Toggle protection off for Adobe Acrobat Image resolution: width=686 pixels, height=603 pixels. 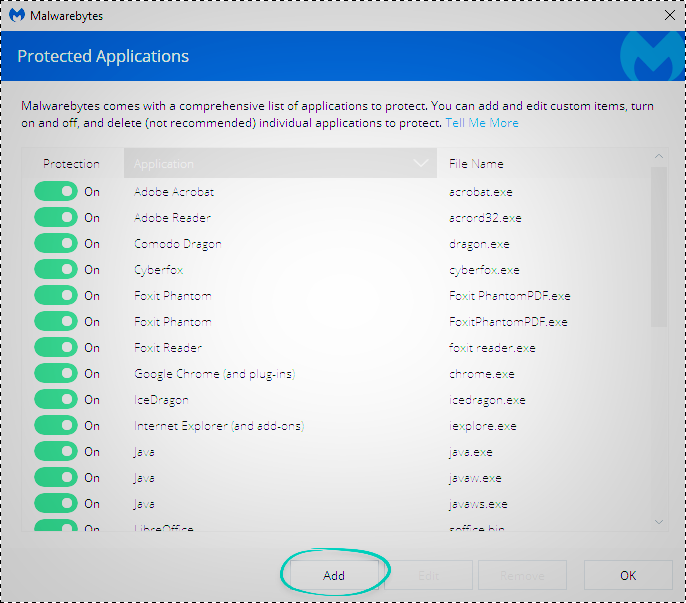coord(56,191)
